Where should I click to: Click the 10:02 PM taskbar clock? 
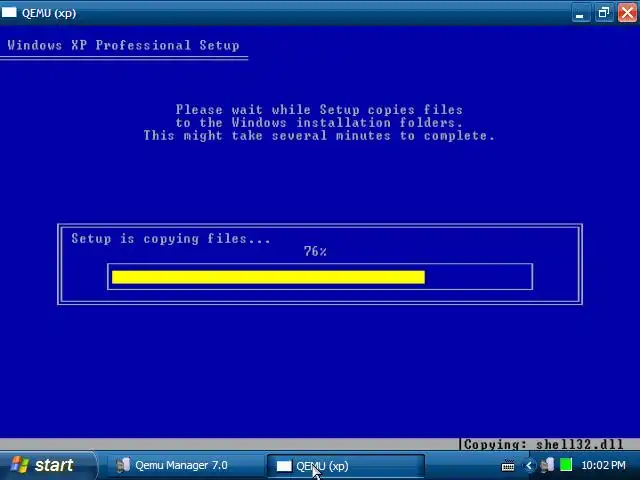pos(603,465)
